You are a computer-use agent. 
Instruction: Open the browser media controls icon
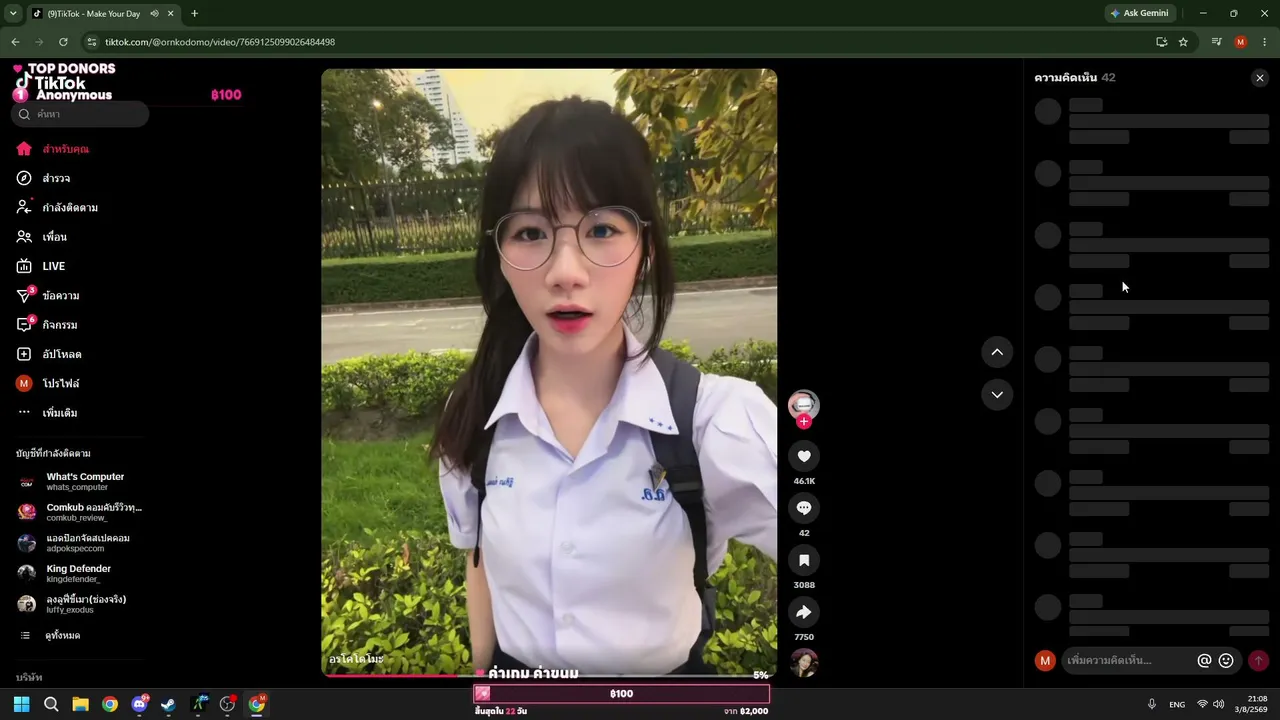[x=1216, y=42]
